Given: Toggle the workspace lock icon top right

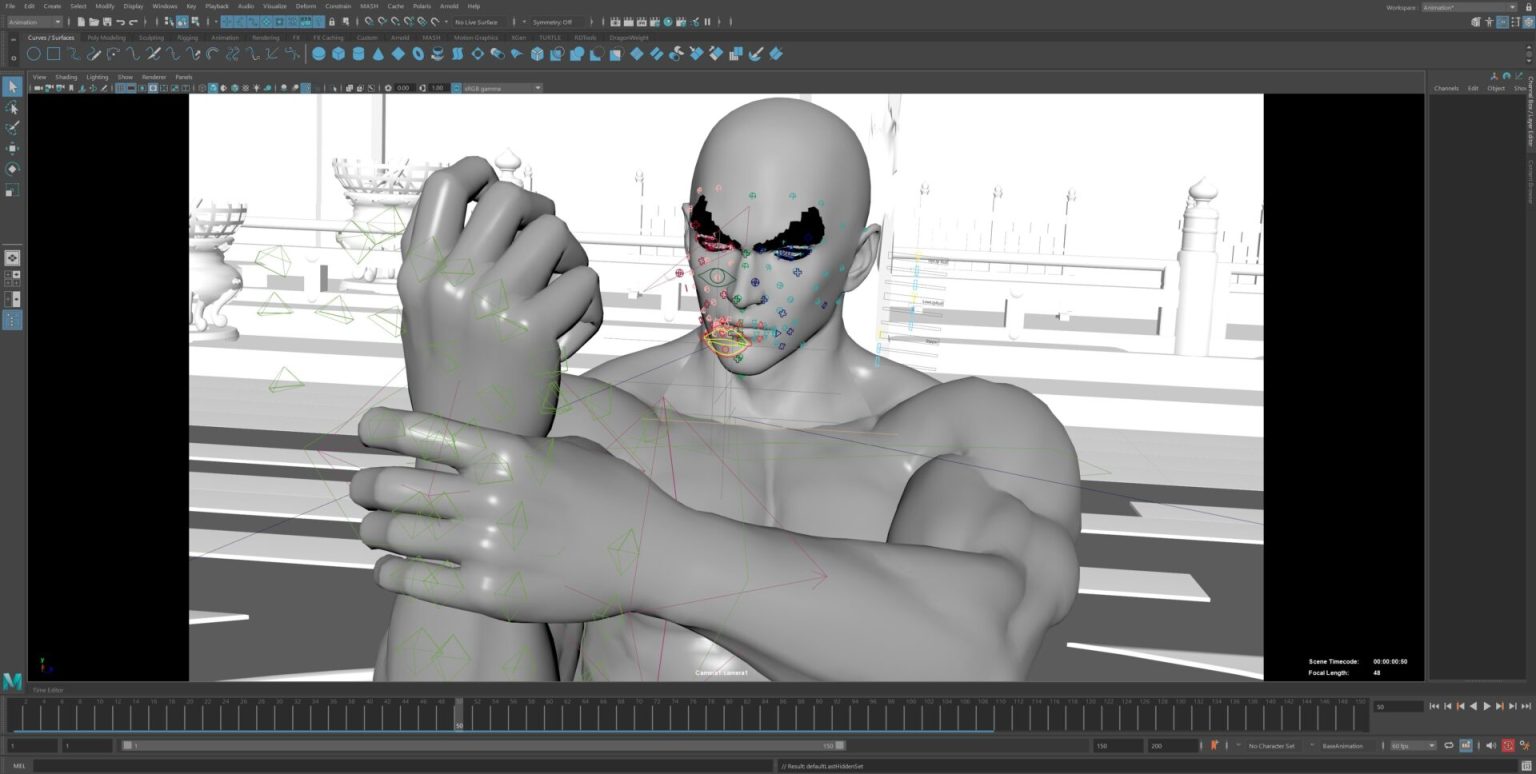Looking at the screenshot, I should [1528, 7].
